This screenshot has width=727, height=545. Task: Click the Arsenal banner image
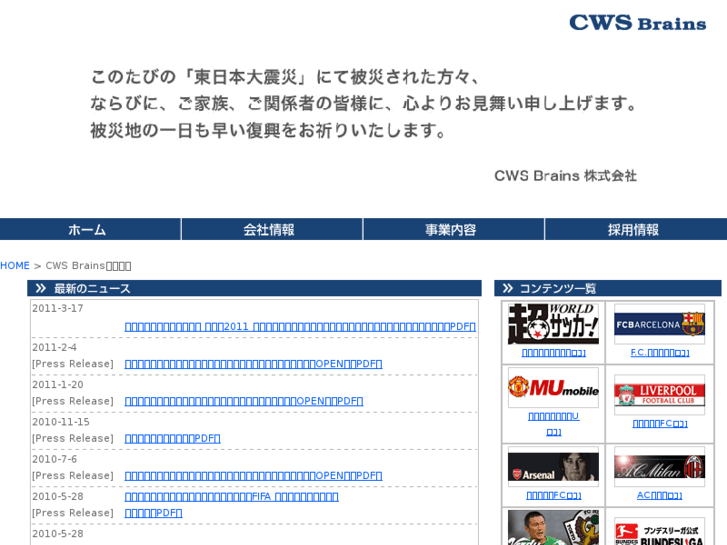553,467
